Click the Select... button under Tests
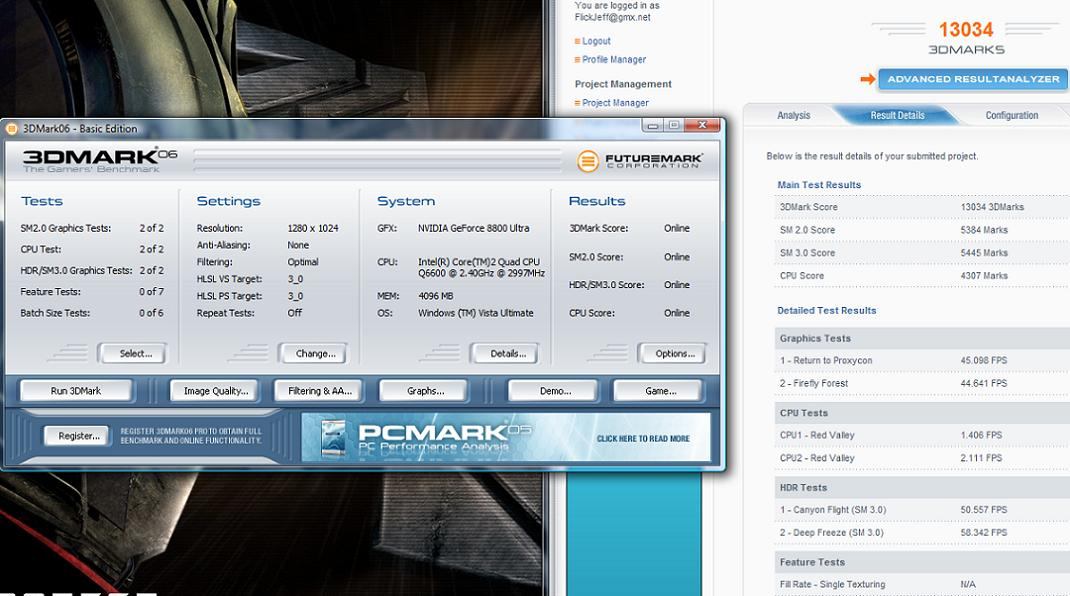Viewport: 1070px width, 596px height. [x=132, y=354]
